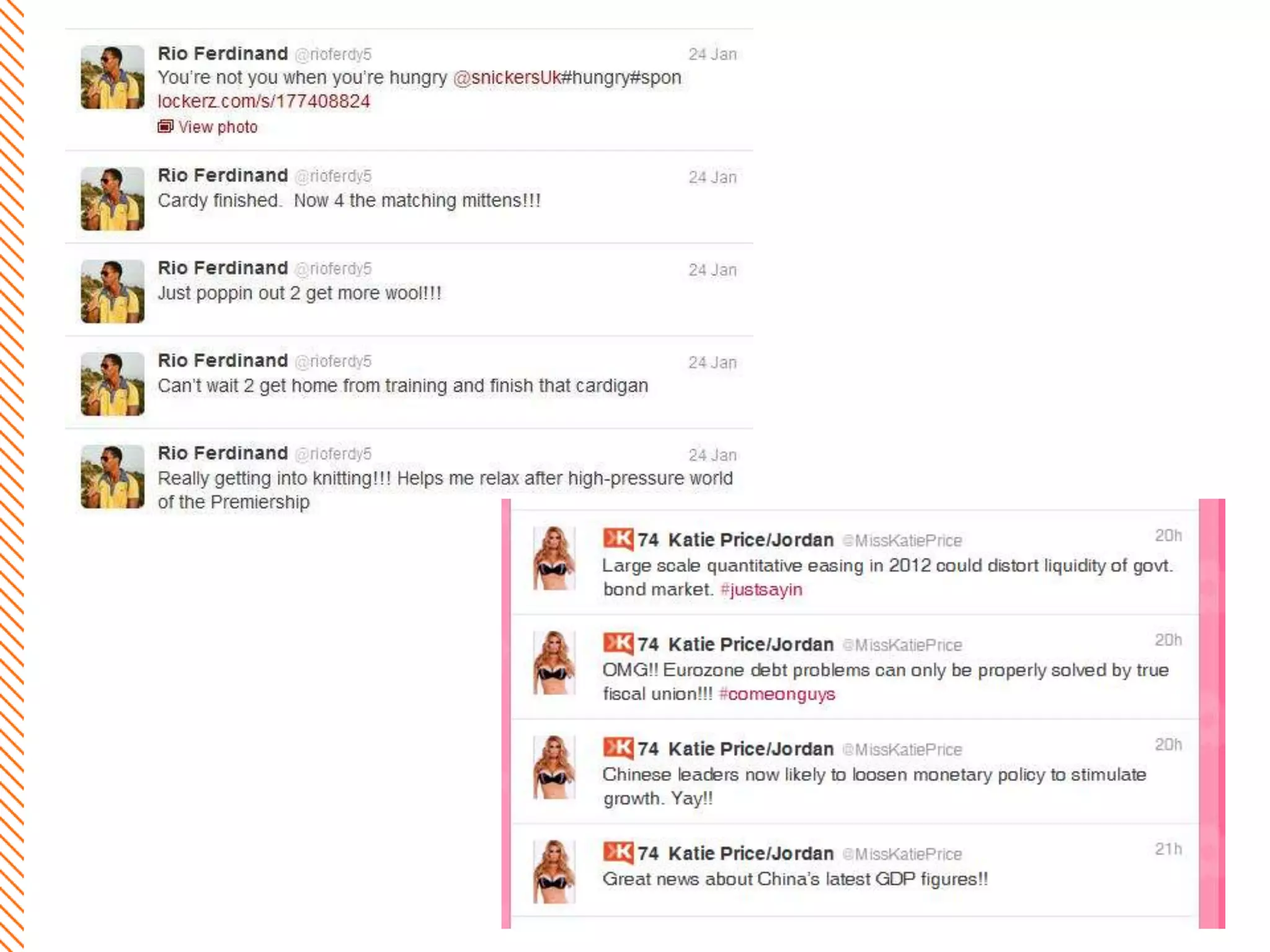
Task: Click the Klout icon on Eurozone debt tweet
Action: [x=618, y=643]
